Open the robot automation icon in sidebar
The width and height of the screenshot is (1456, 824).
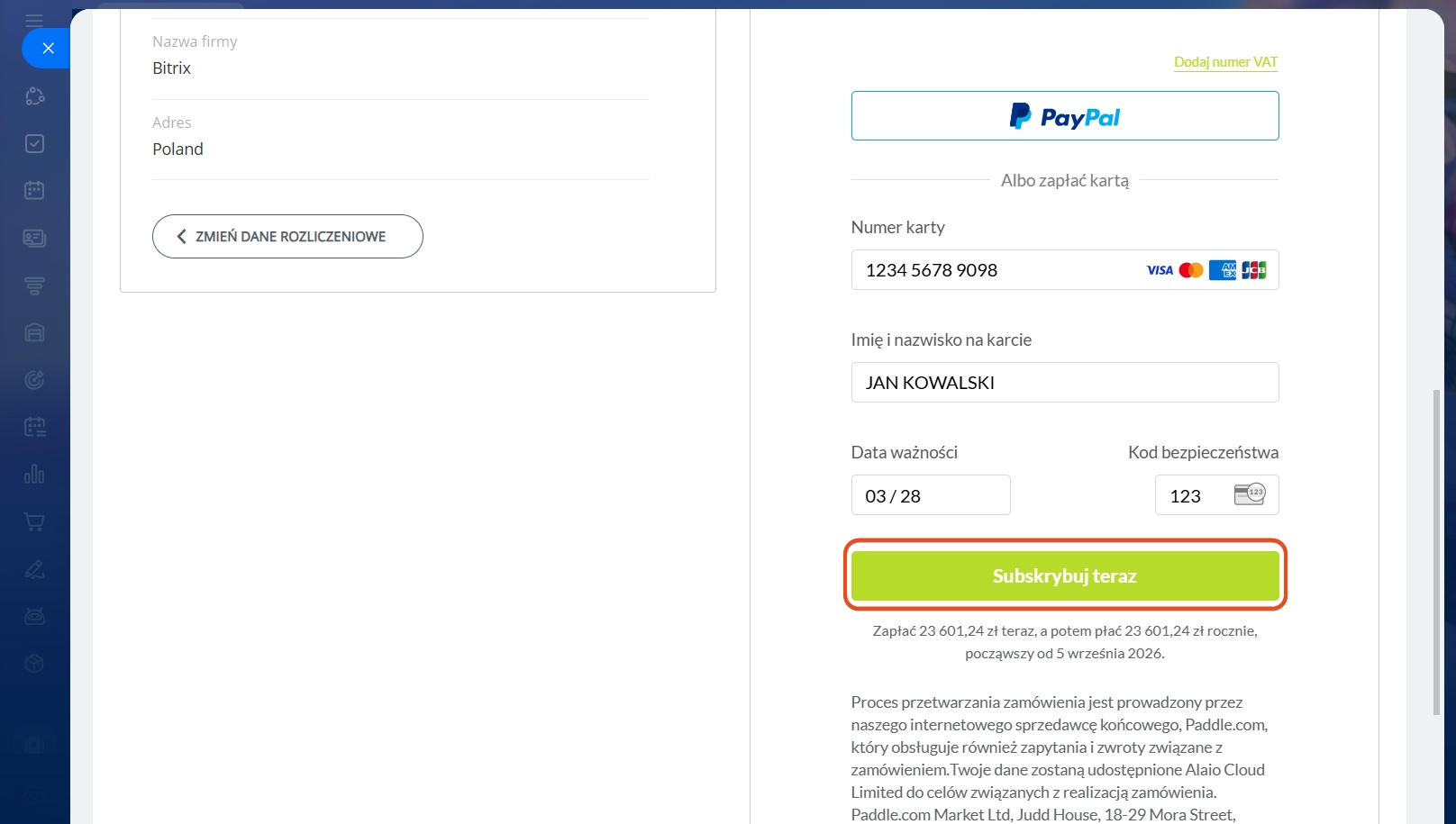[x=34, y=616]
